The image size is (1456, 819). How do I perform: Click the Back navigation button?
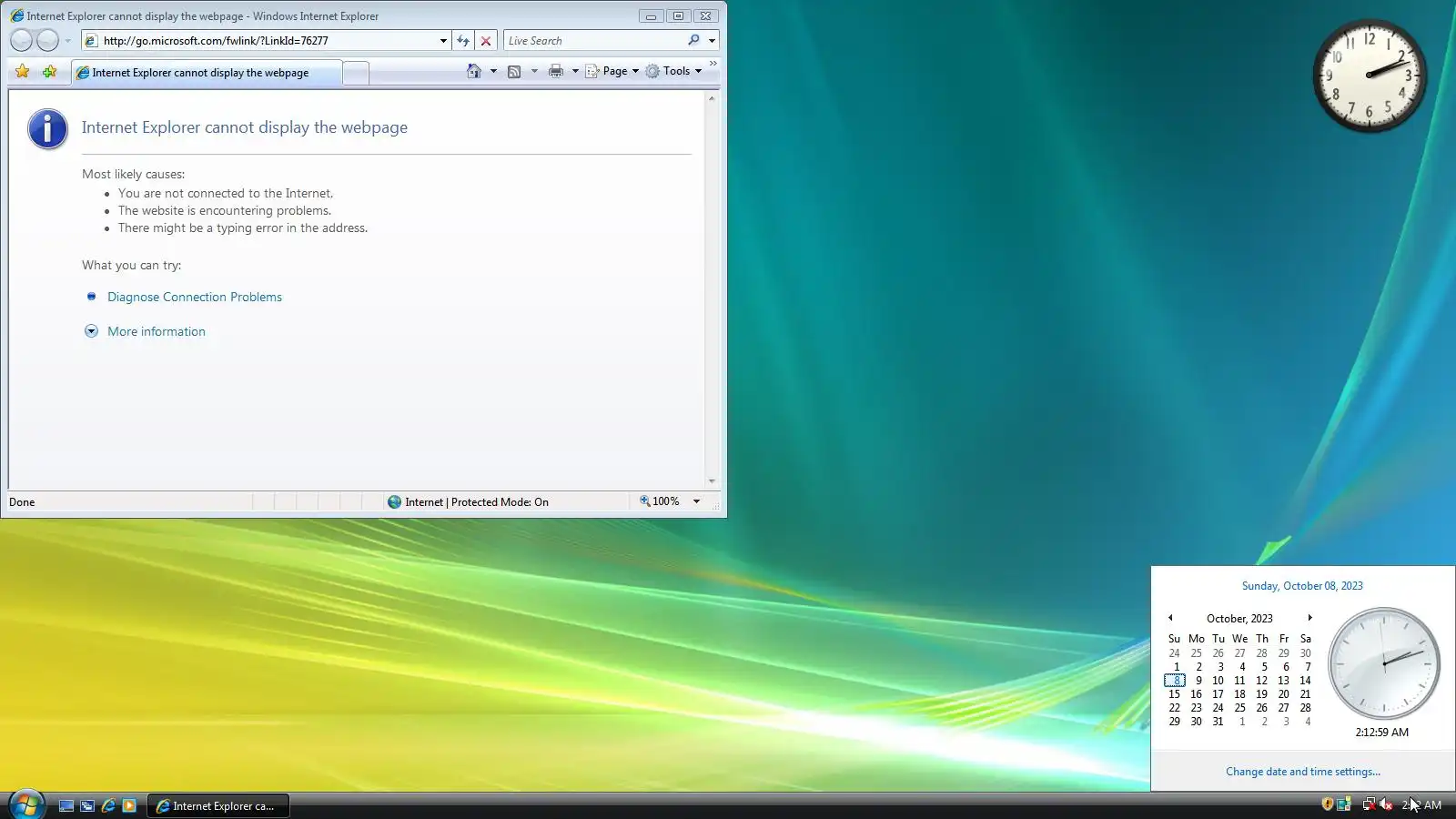(x=21, y=40)
